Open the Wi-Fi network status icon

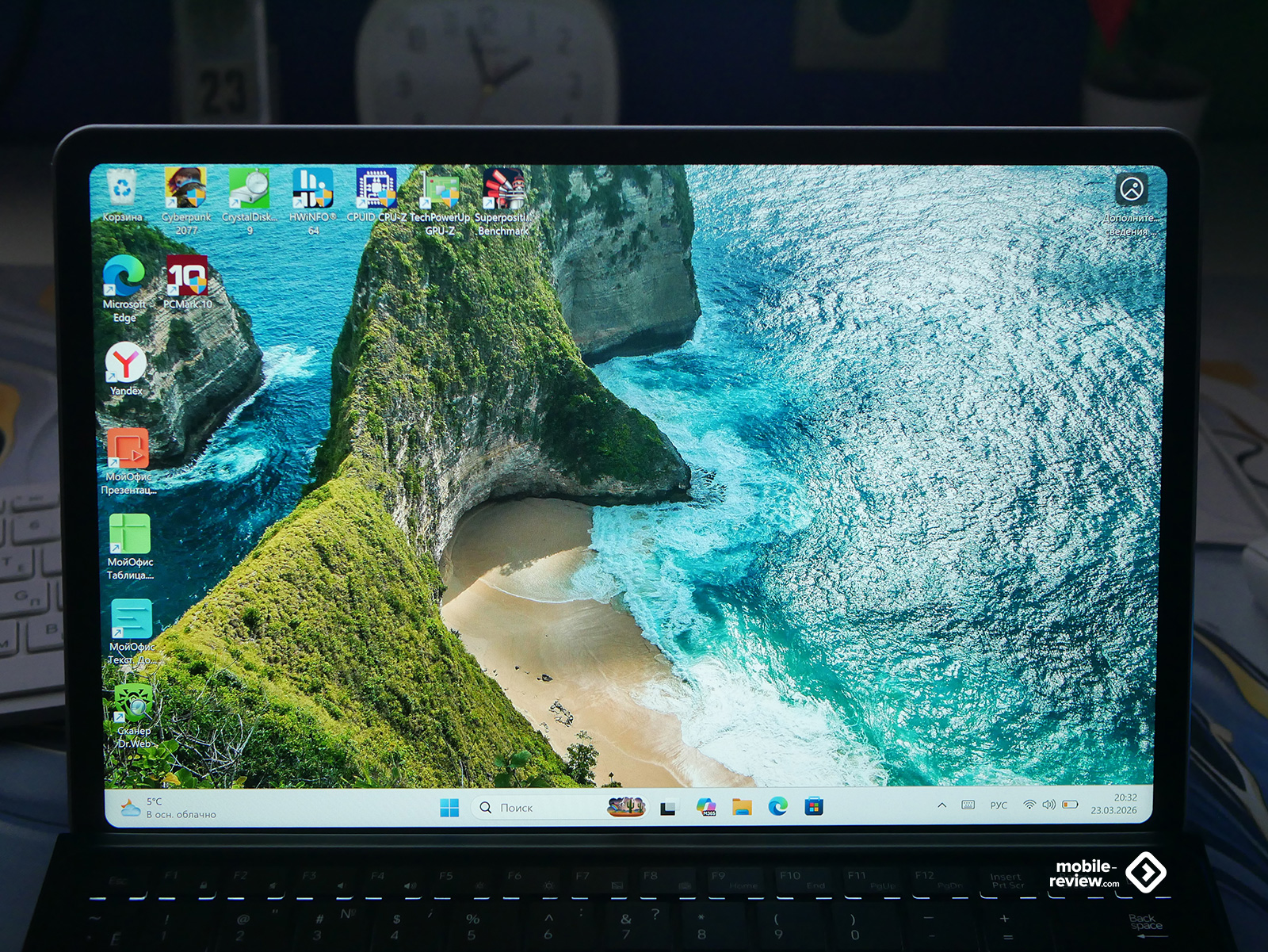pos(1029,805)
